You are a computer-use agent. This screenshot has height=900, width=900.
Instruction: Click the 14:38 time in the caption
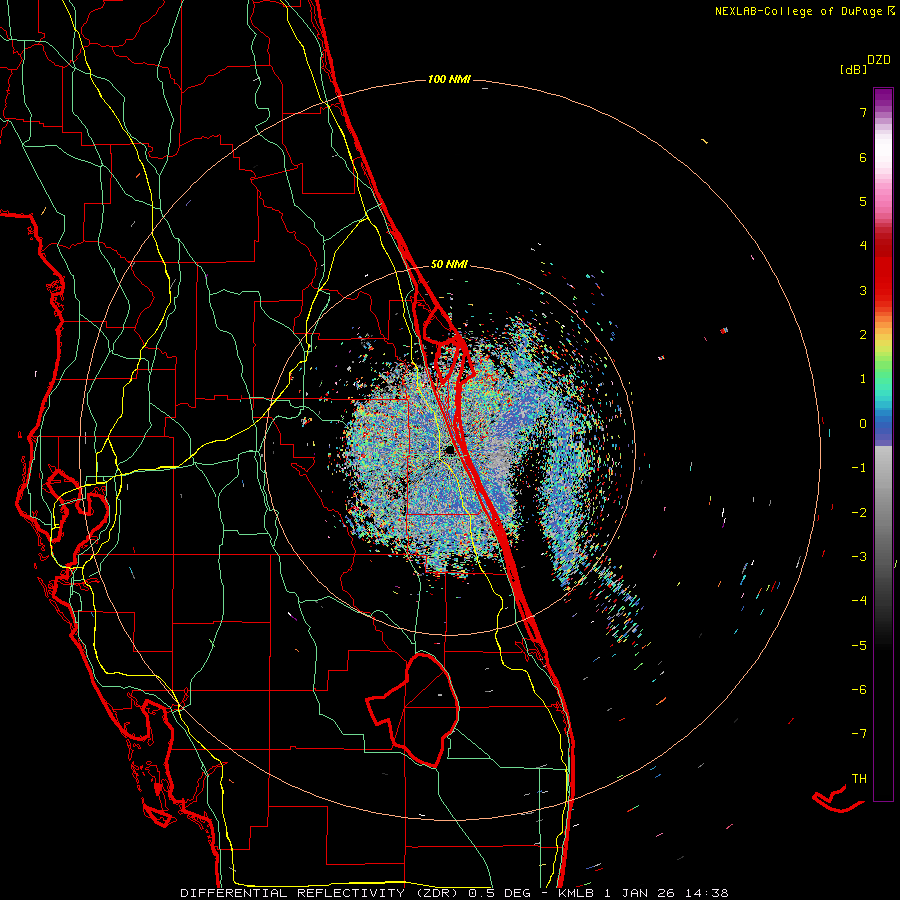[705, 893]
